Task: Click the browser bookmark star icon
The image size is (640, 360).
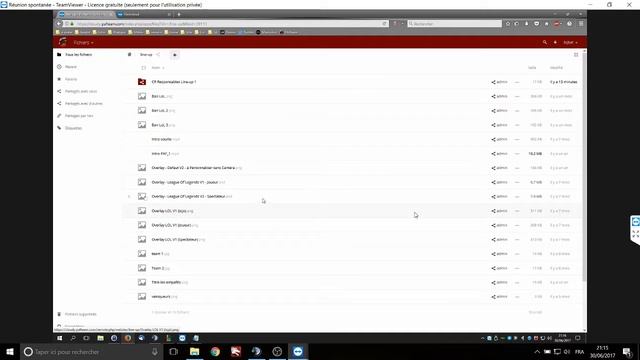Action: pyautogui.click(x=508, y=24)
